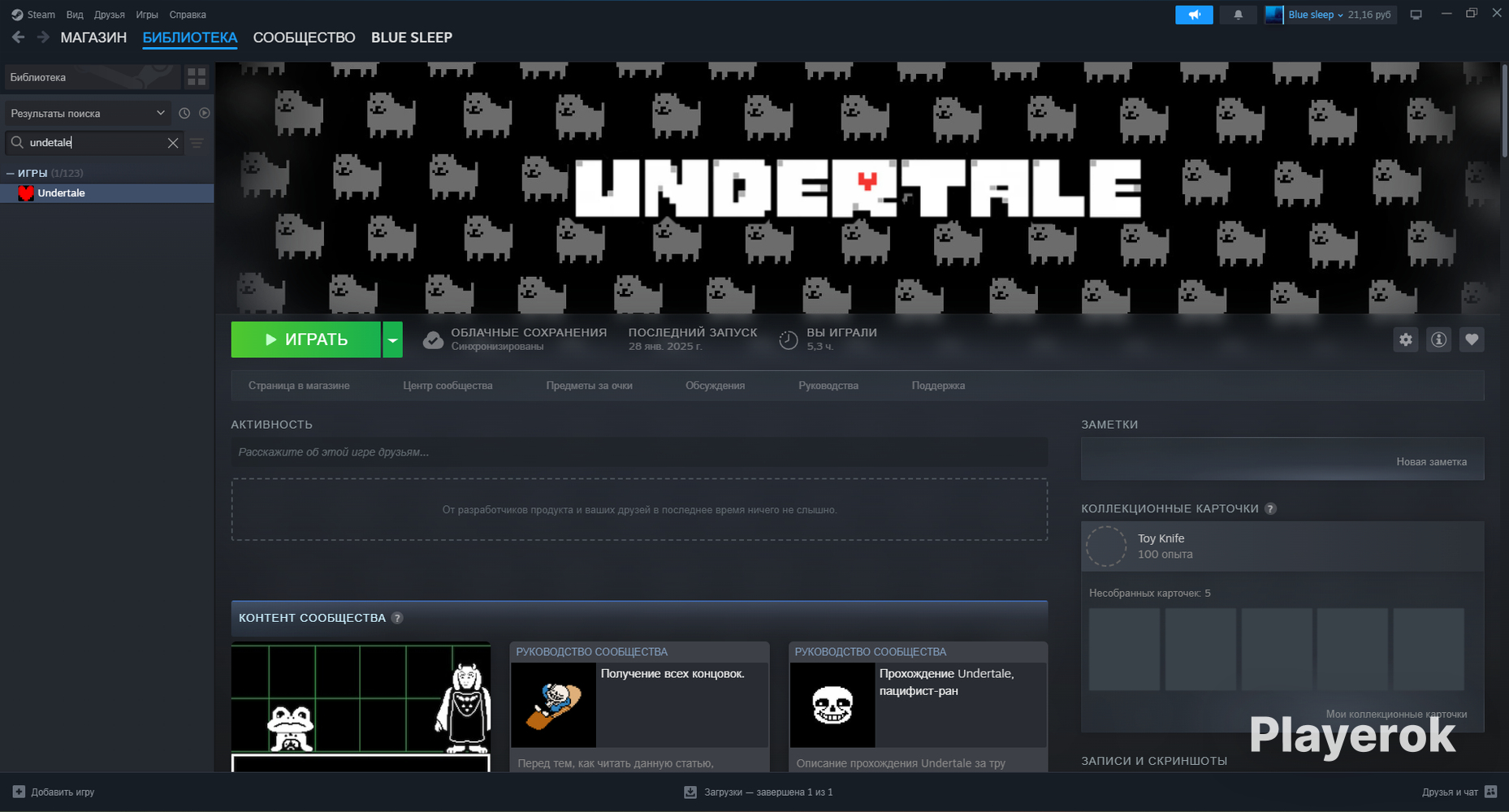1509x812 pixels.
Task: Open help for collectible cards
Action: tap(1271, 509)
